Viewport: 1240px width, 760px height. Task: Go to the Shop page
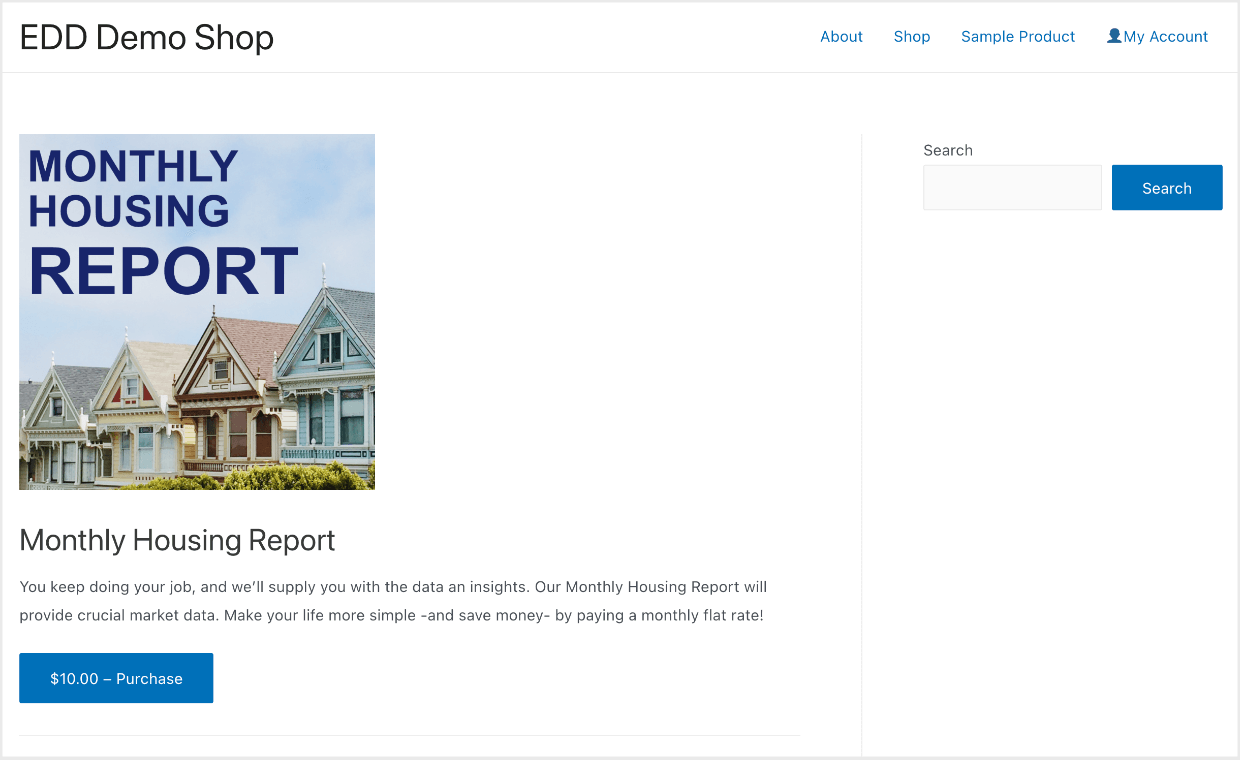[x=912, y=37]
